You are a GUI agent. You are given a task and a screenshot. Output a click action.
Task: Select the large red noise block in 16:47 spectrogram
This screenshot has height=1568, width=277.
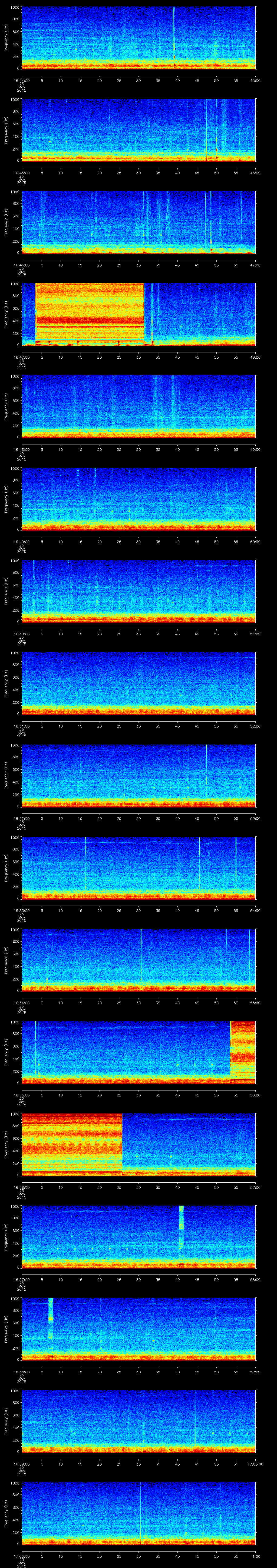[90, 314]
